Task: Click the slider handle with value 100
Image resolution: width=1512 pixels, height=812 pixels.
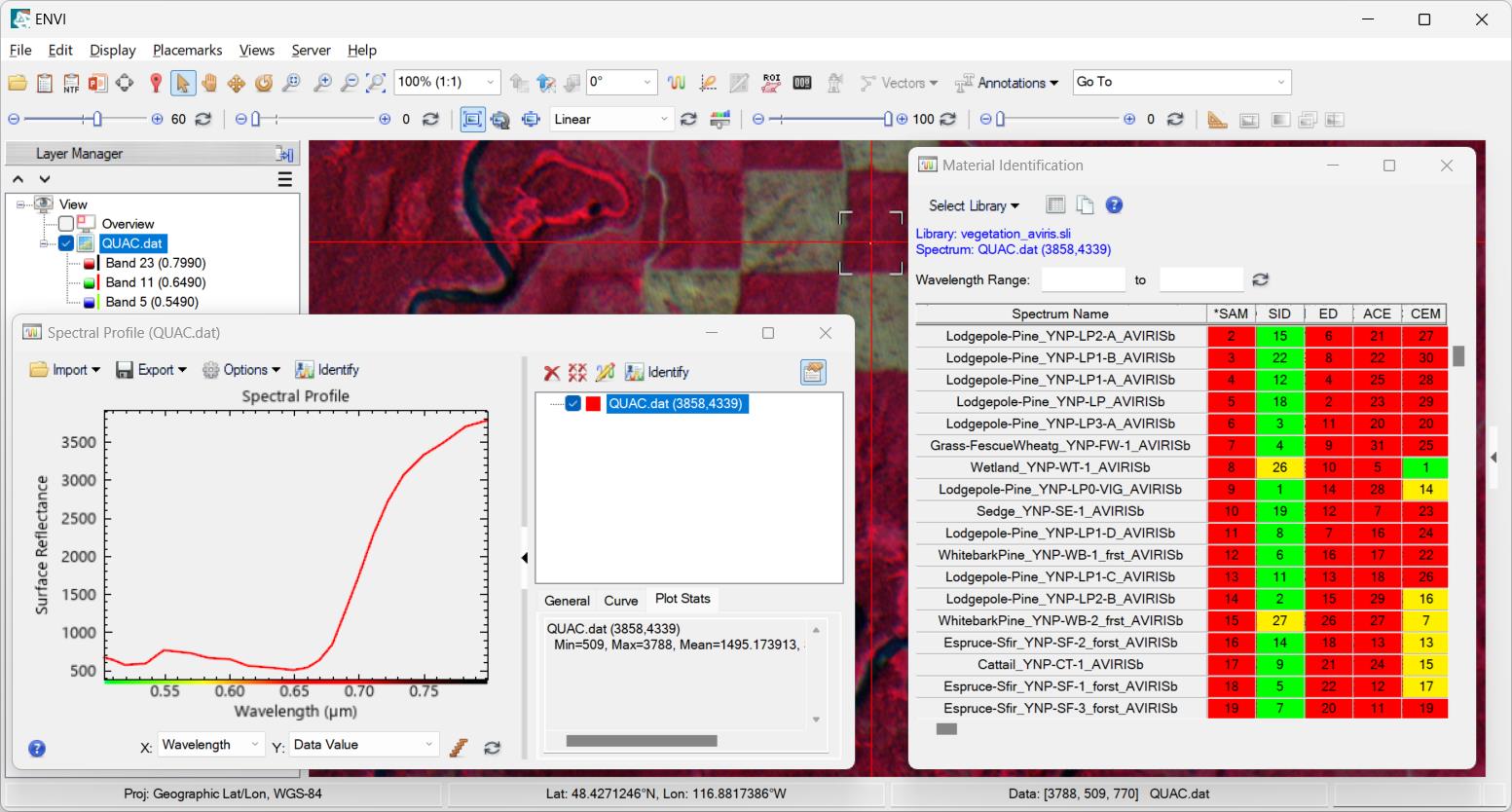Action: (x=888, y=120)
